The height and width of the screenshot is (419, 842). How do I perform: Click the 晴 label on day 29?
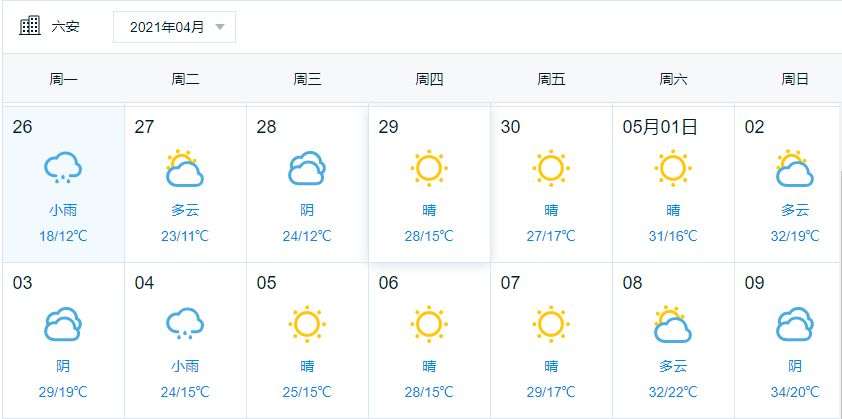click(x=429, y=211)
